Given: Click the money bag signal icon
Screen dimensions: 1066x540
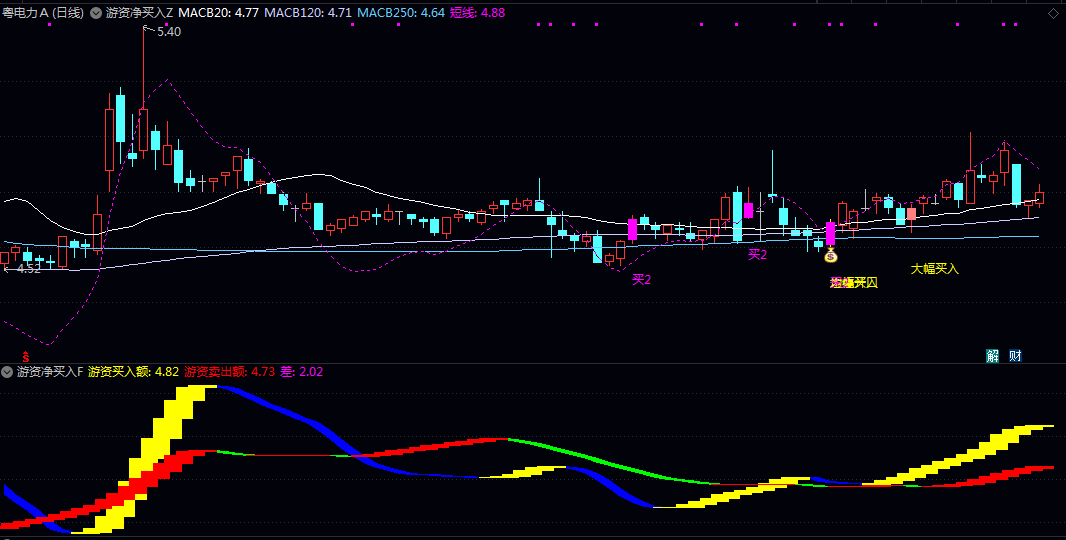Looking at the screenshot, I should tap(830, 256).
